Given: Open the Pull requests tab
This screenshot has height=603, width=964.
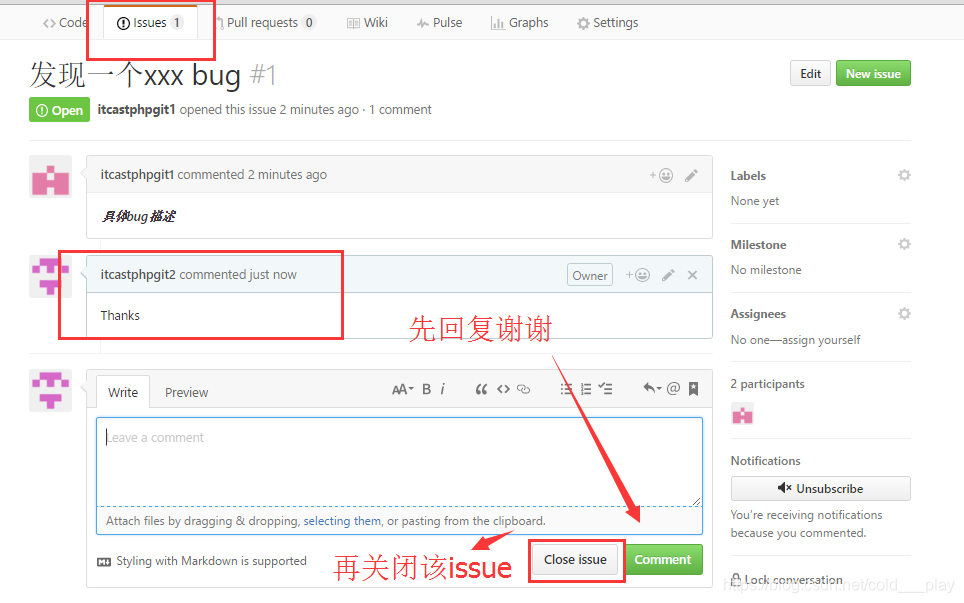Looking at the screenshot, I should coord(266,23).
